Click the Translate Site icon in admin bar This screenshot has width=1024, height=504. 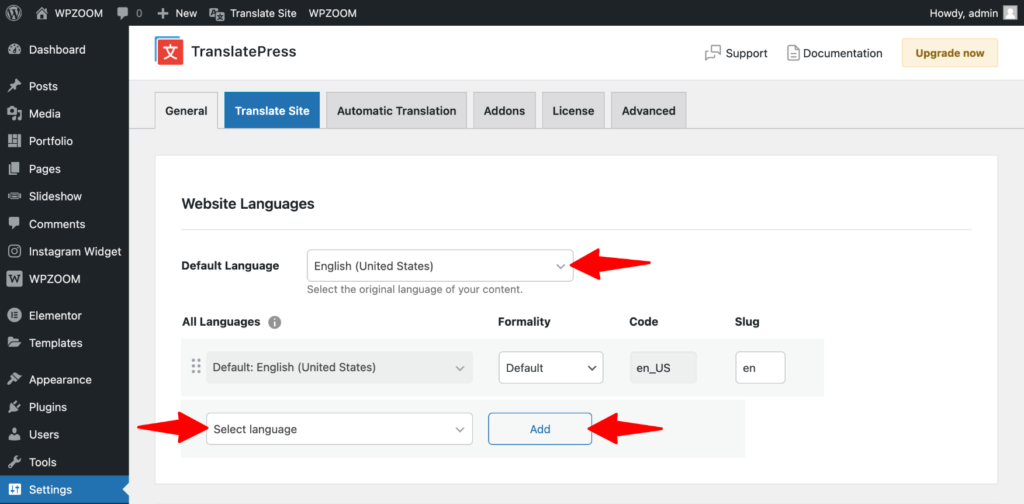(217, 14)
